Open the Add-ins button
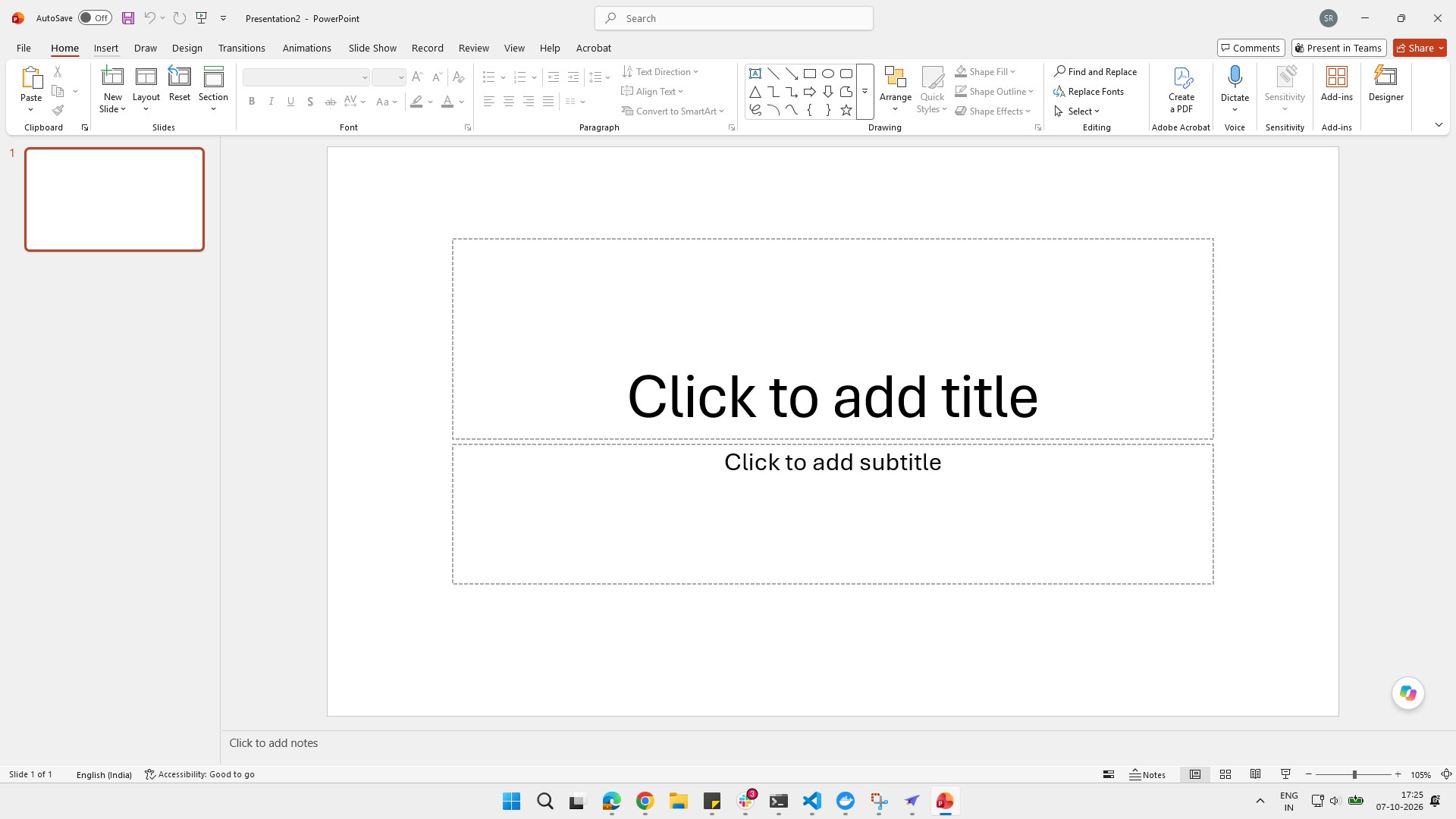The height and width of the screenshot is (819, 1456). (1337, 83)
